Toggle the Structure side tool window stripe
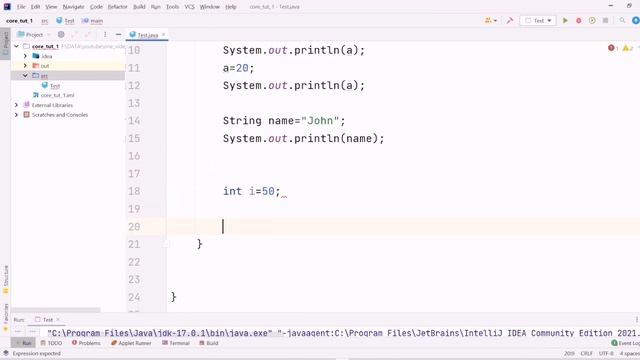Image resolution: width=640 pixels, height=360 pixels. [6, 280]
